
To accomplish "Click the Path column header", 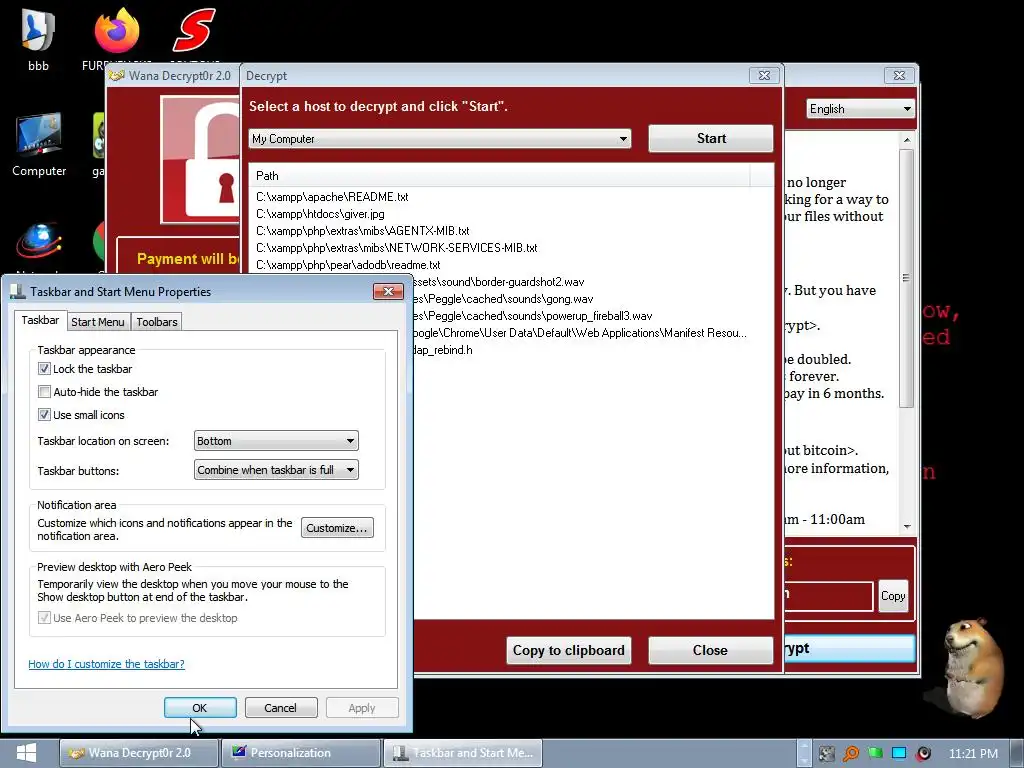I will (500, 176).
